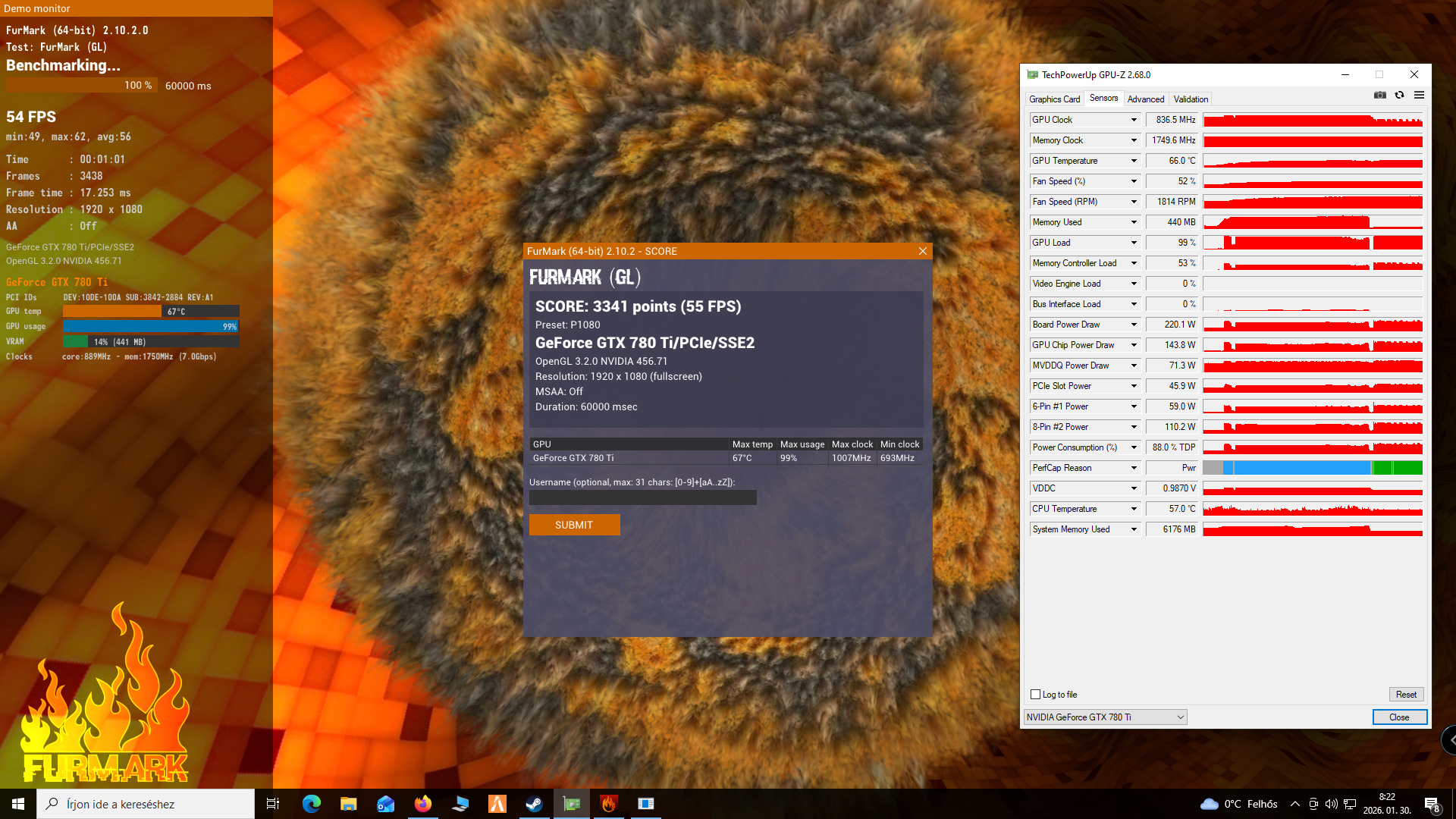Viewport: 1456px width, 819px height.
Task: Open Steam from the taskbar
Action: pyautogui.click(x=535, y=804)
